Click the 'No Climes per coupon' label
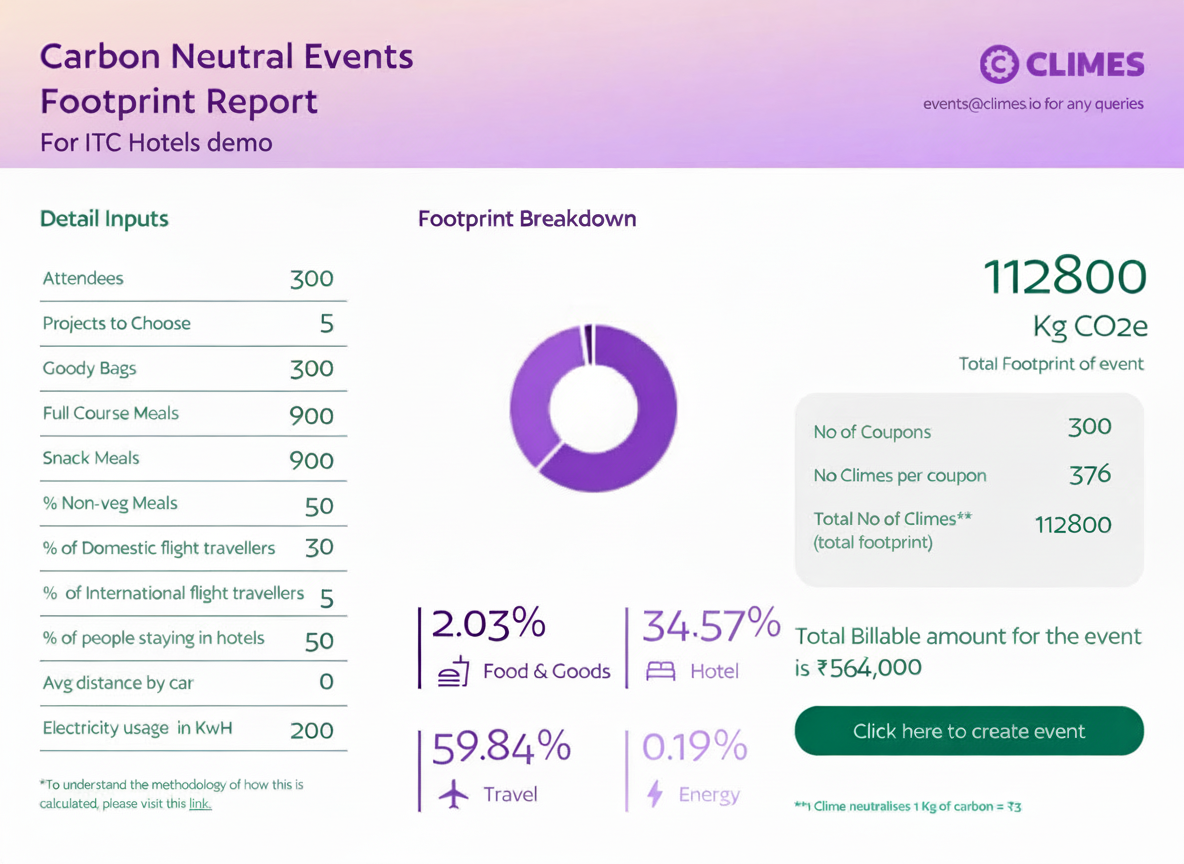The image size is (1184, 864). point(900,476)
